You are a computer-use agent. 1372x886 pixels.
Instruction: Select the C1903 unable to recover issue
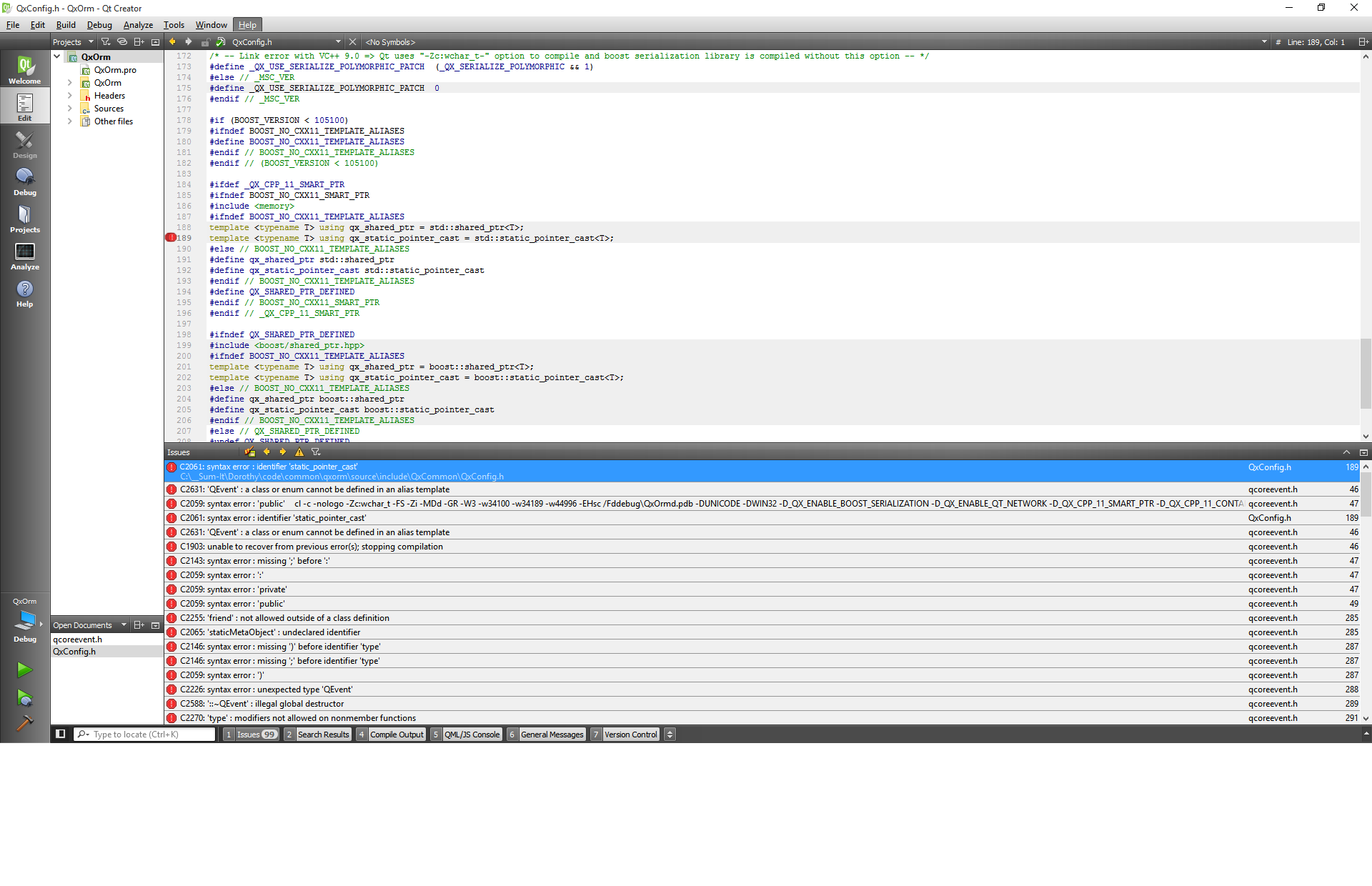762,547
